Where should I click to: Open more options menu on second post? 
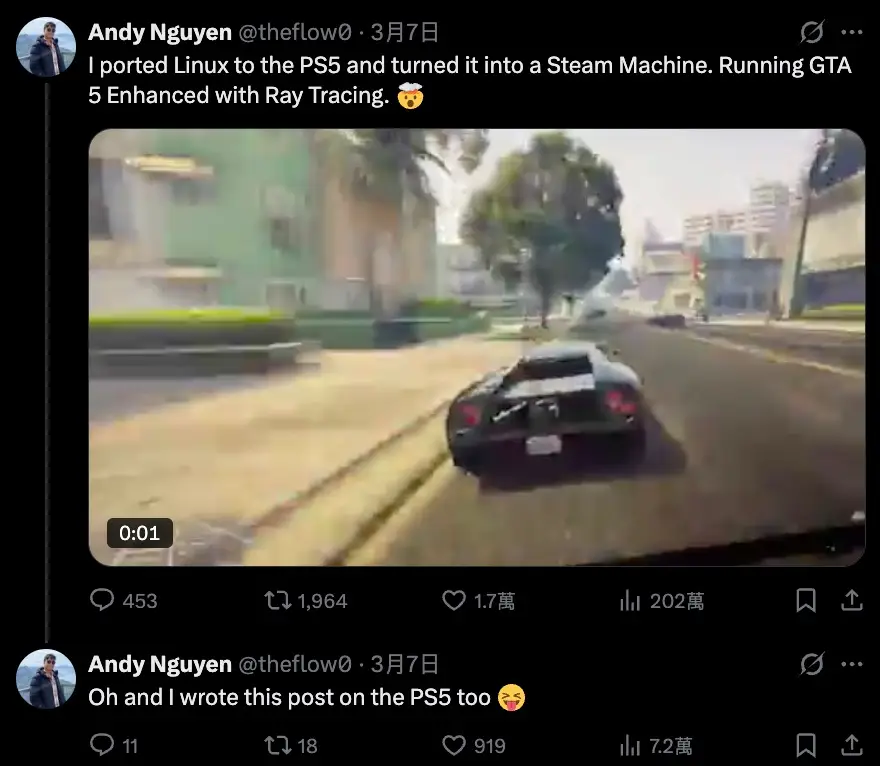[852, 664]
